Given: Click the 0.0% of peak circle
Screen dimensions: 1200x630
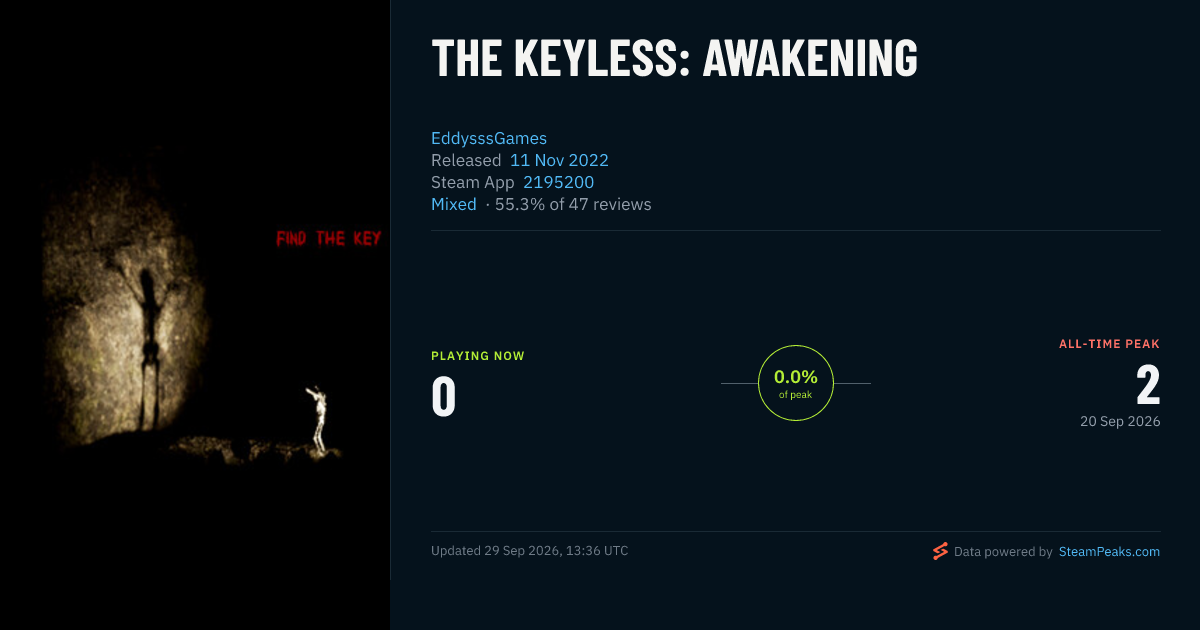Looking at the screenshot, I should point(796,383).
